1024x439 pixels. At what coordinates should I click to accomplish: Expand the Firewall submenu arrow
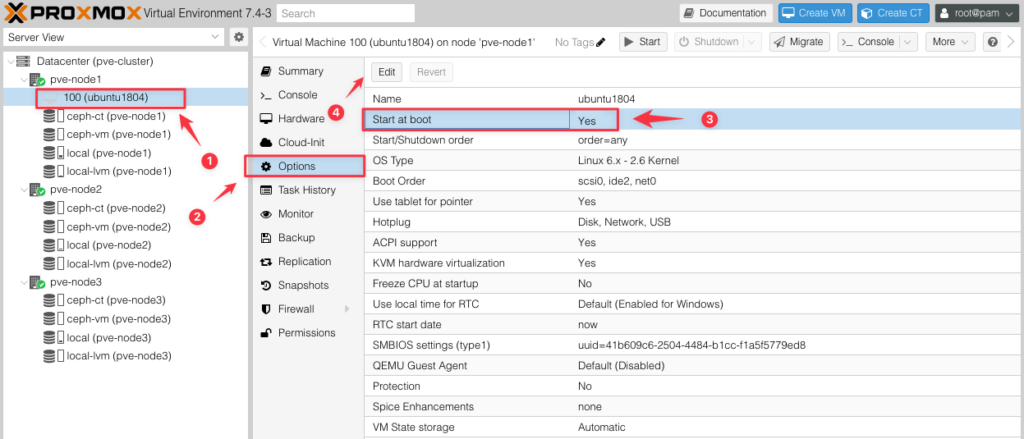tap(347, 309)
